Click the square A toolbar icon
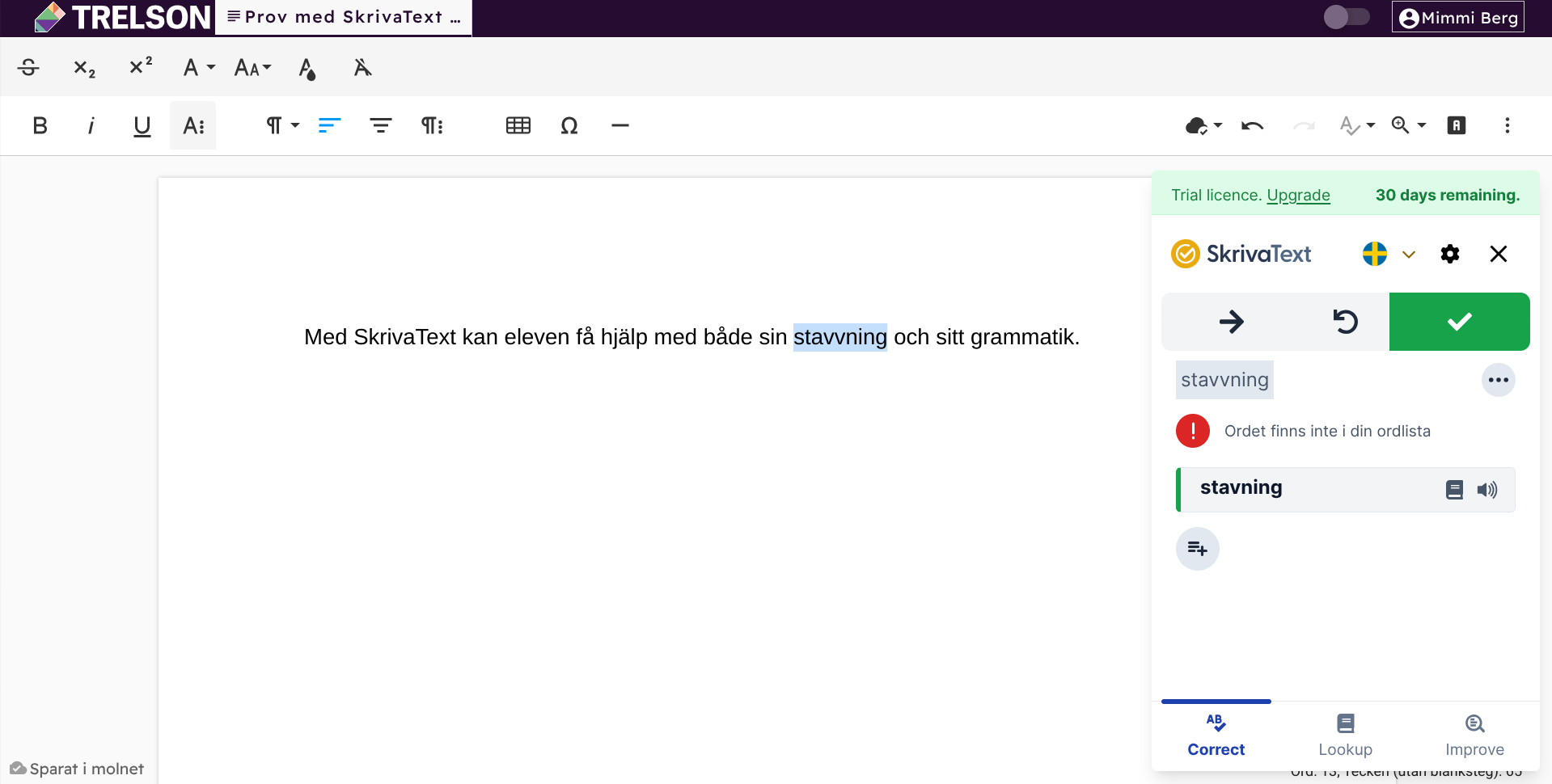This screenshot has width=1552, height=784. point(1457,125)
